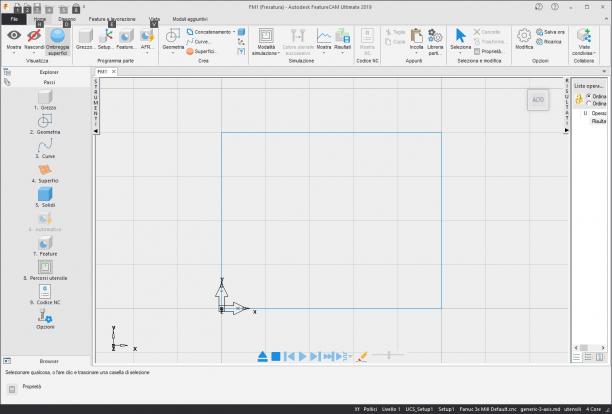Click the eject simulation button
The height and width of the screenshot is (414, 612).
[262, 356]
